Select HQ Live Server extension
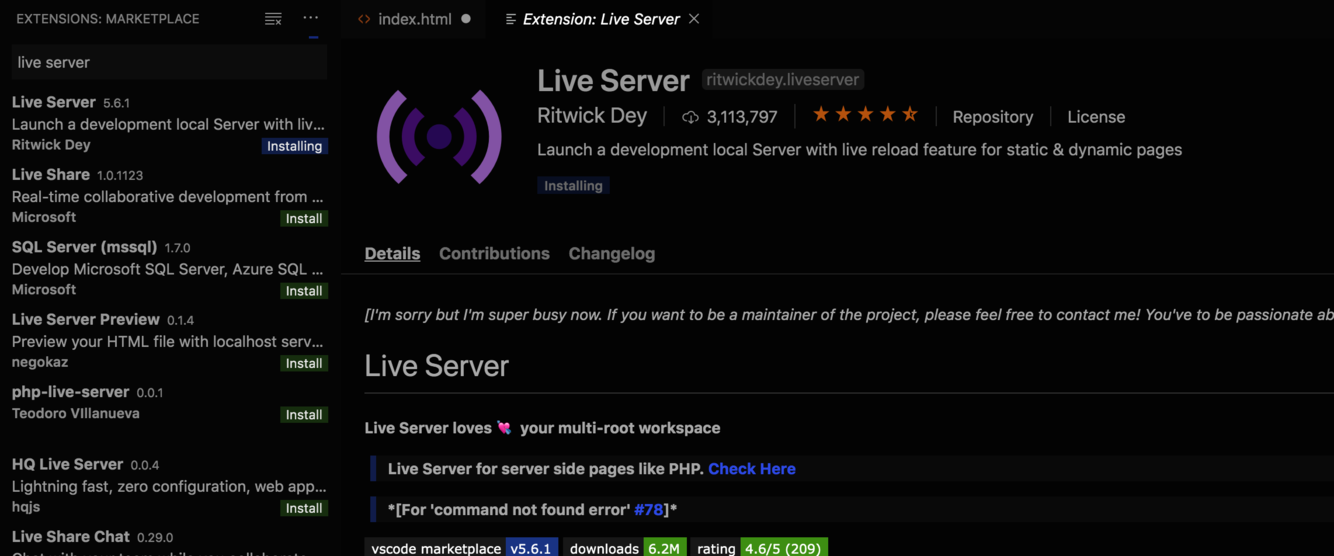Image resolution: width=1334 pixels, height=556 pixels. point(169,486)
